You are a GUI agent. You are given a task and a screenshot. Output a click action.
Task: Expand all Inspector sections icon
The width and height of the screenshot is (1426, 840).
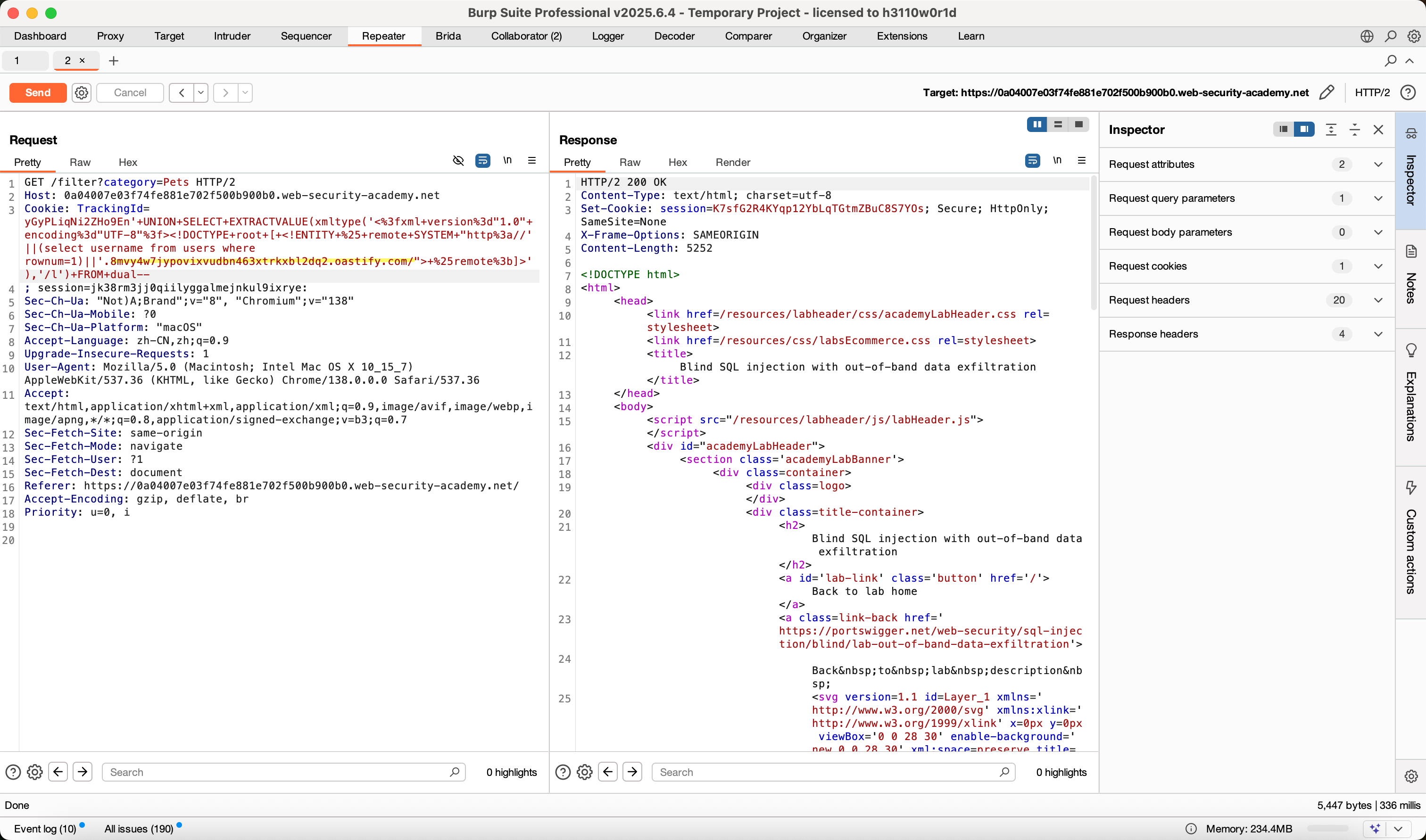pos(1331,130)
